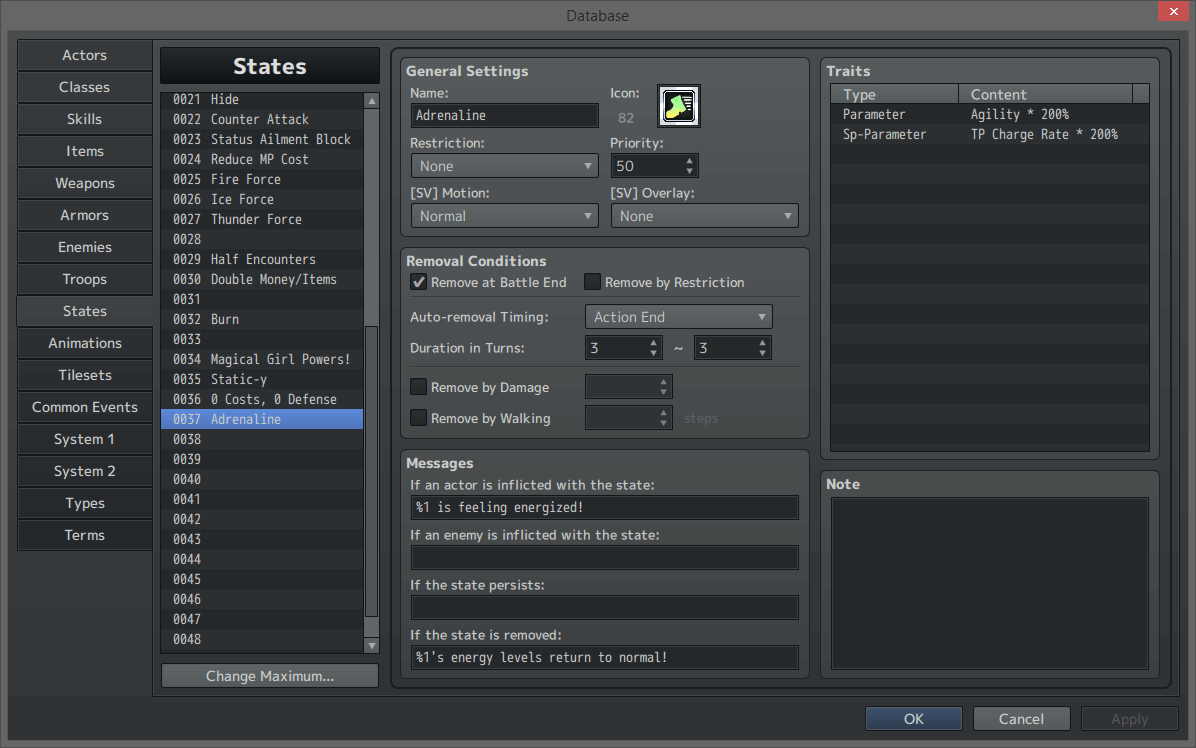1196x748 pixels.
Task: Select the Agility * 200% trait row
Action: [989, 114]
